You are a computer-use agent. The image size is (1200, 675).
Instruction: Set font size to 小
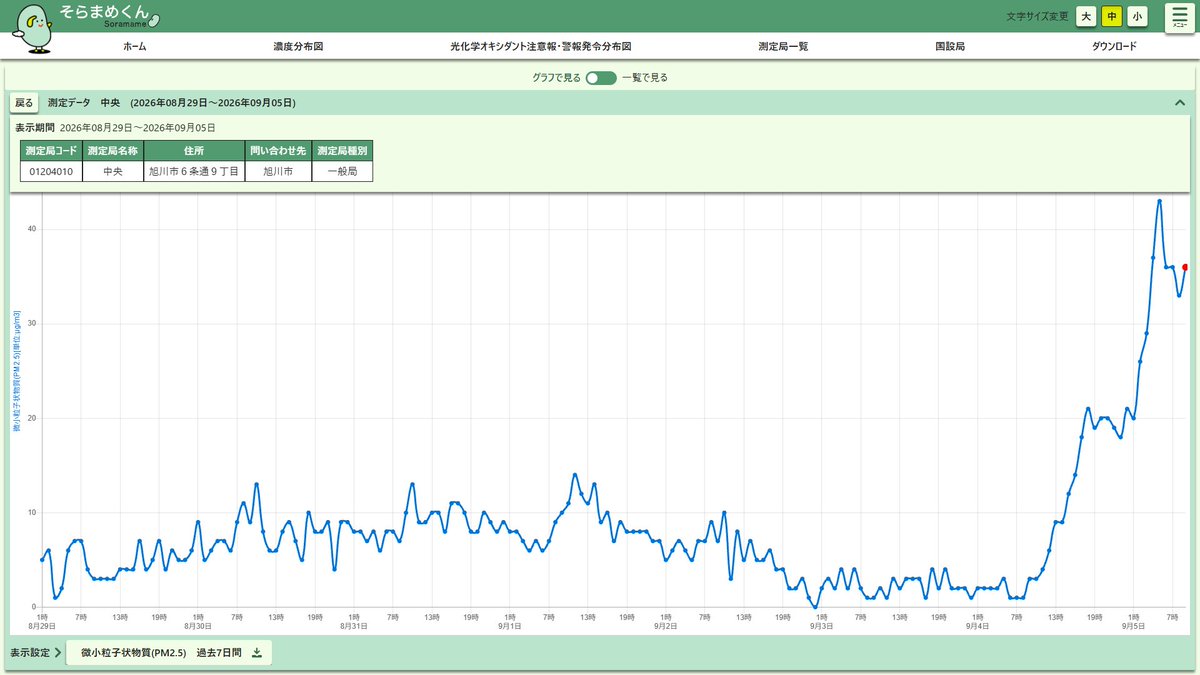tap(1137, 16)
